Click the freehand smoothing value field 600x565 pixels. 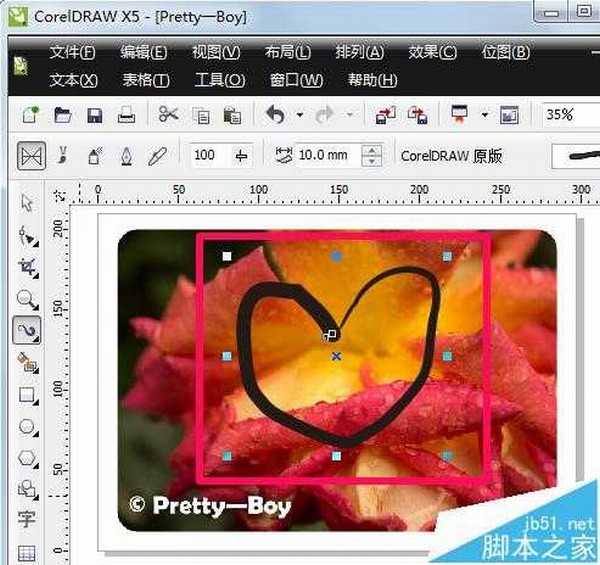208,156
